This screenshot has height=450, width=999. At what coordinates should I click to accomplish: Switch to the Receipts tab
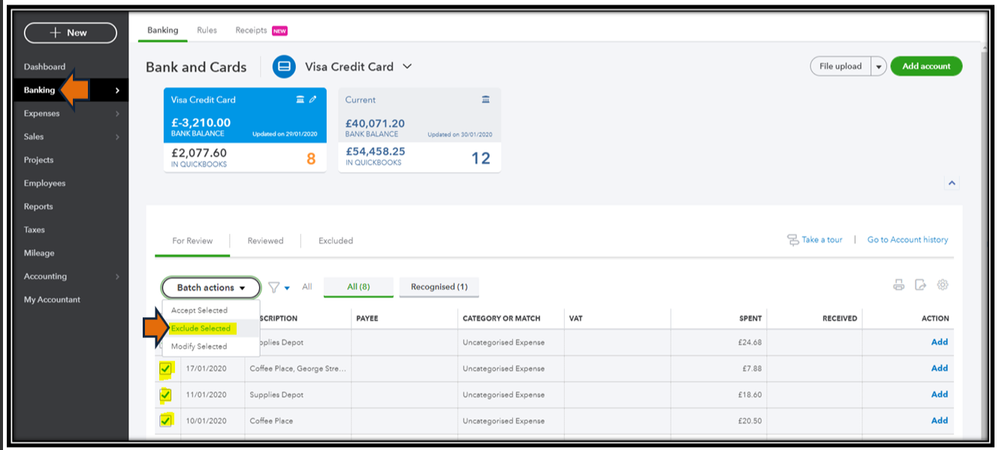pos(251,30)
